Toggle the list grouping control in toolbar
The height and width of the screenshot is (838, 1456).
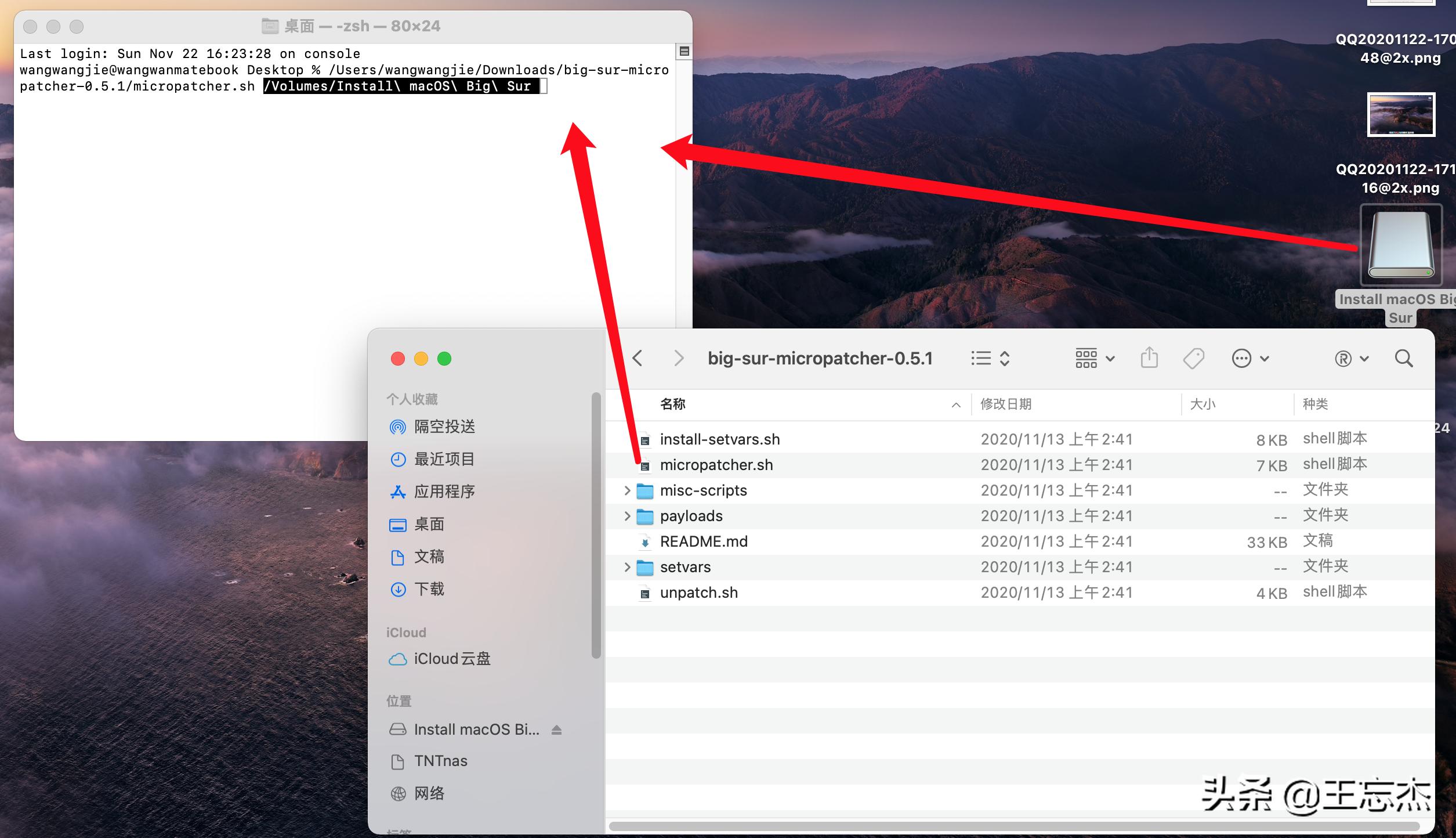pyautogui.click(x=989, y=358)
